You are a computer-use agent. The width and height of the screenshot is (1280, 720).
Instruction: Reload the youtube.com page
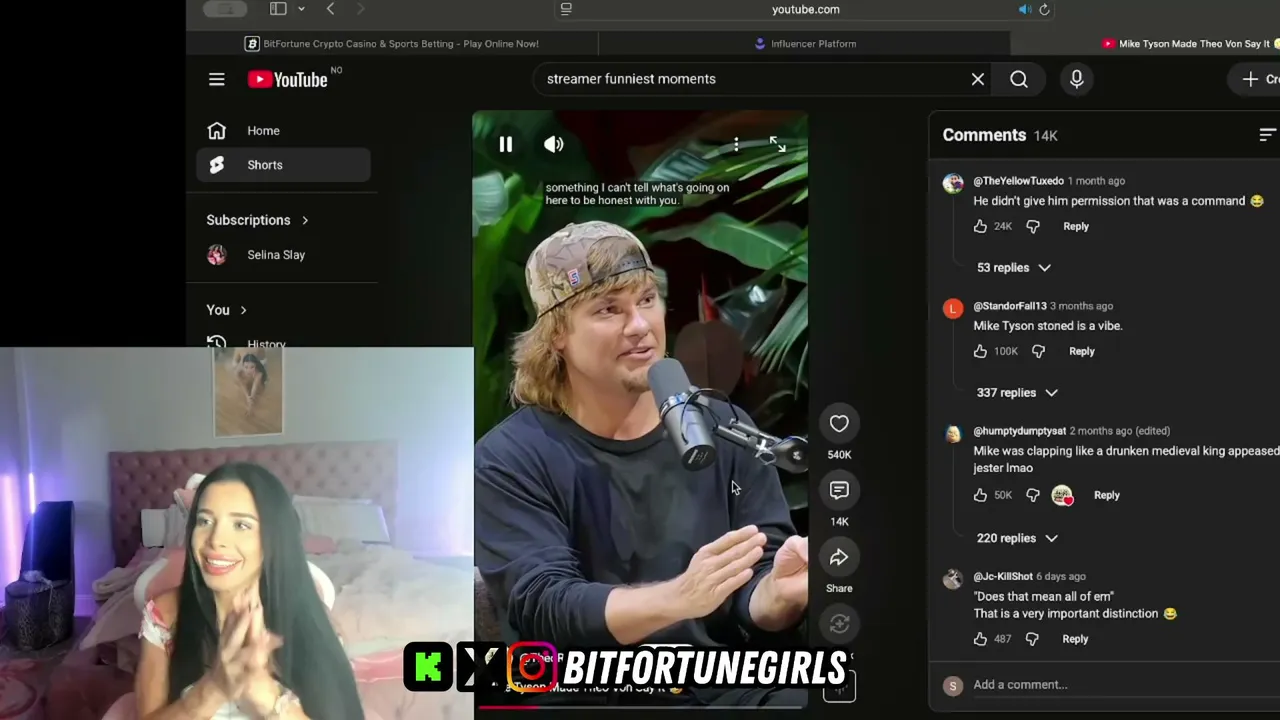[1044, 9]
